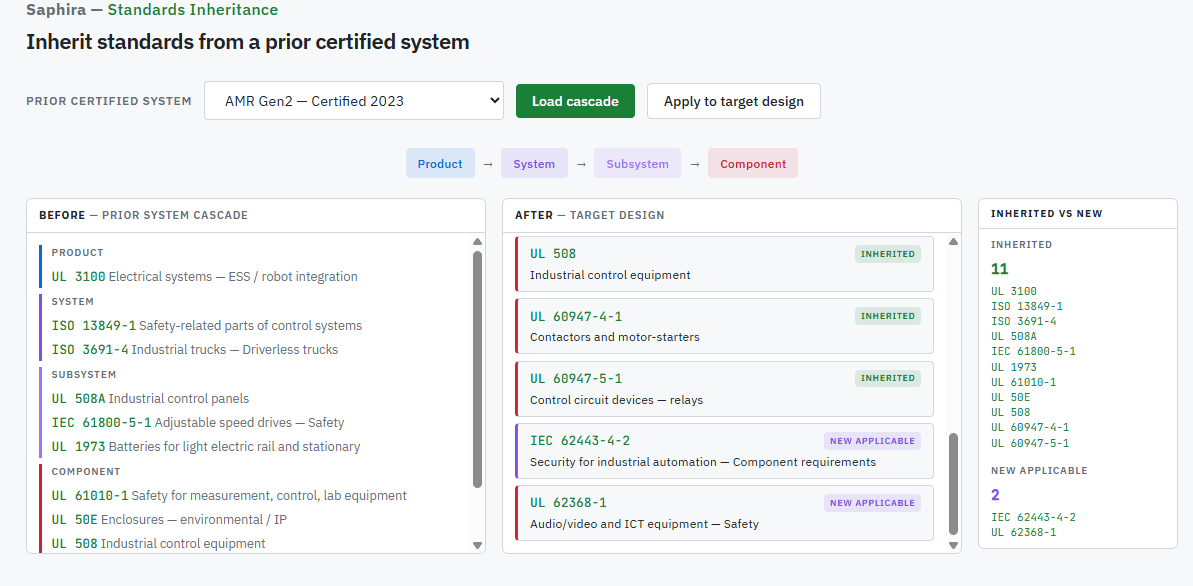Select the Product level chip

pos(440,164)
